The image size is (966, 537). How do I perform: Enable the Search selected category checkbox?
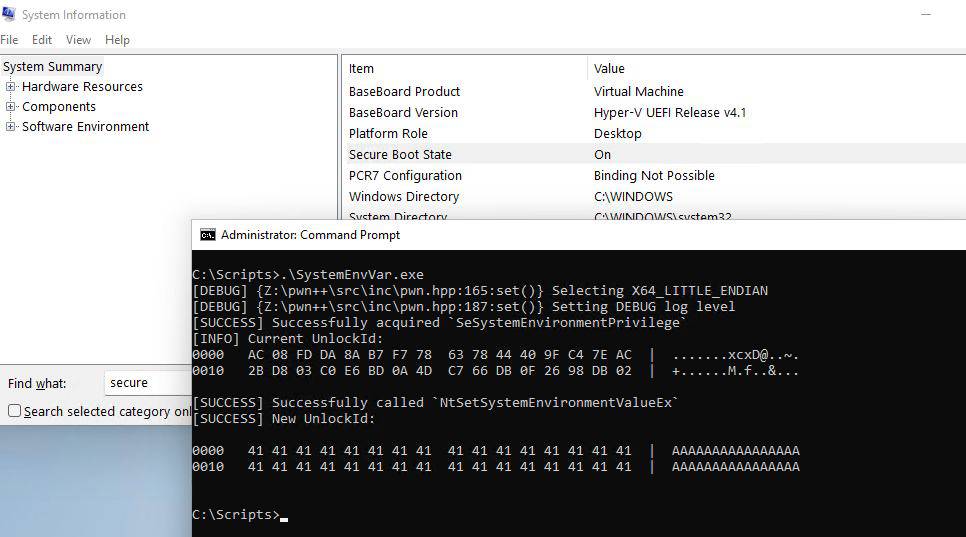point(14,411)
